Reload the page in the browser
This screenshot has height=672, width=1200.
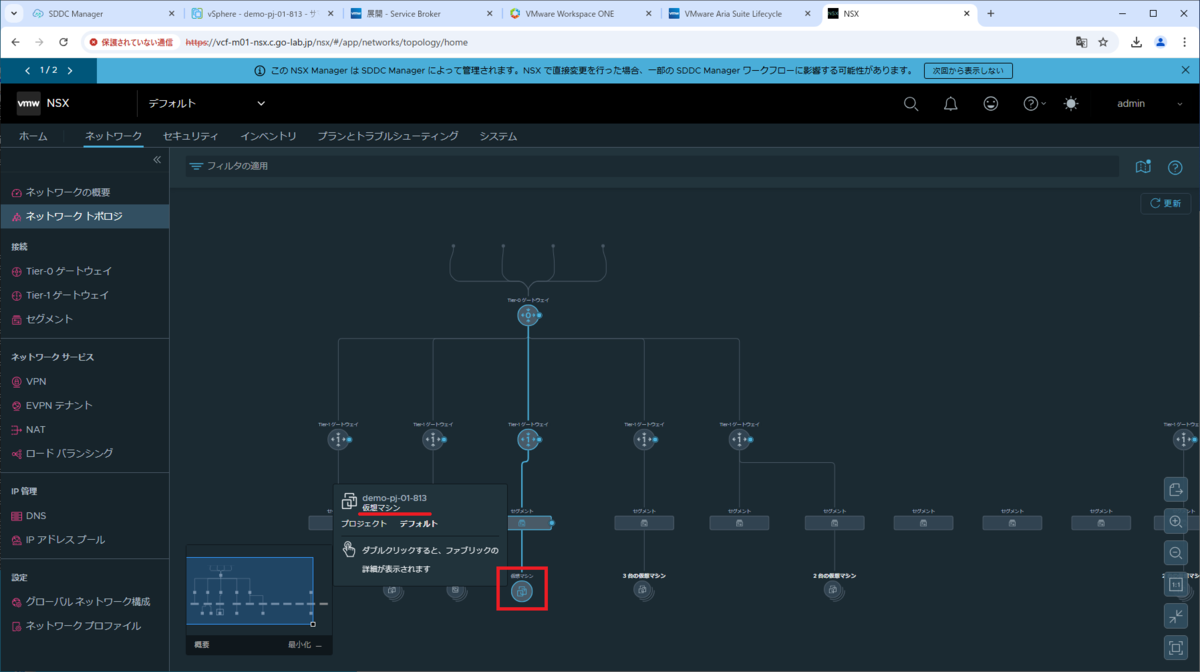[64, 43]
